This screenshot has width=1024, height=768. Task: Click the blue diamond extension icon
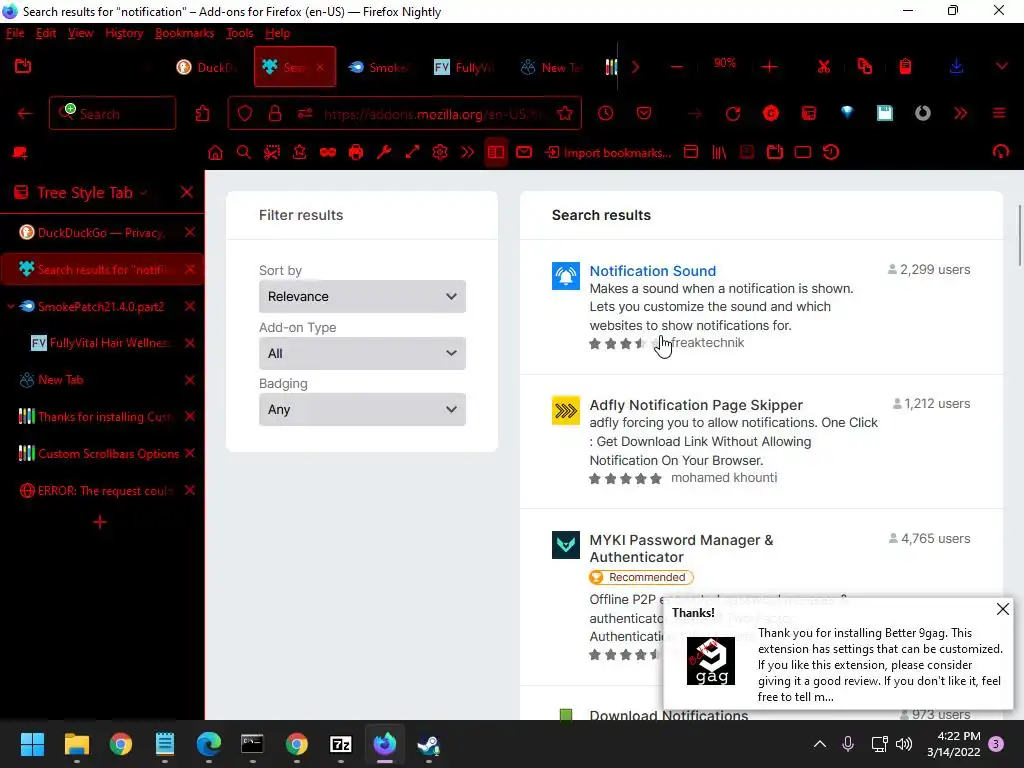(x=847, y=112)
